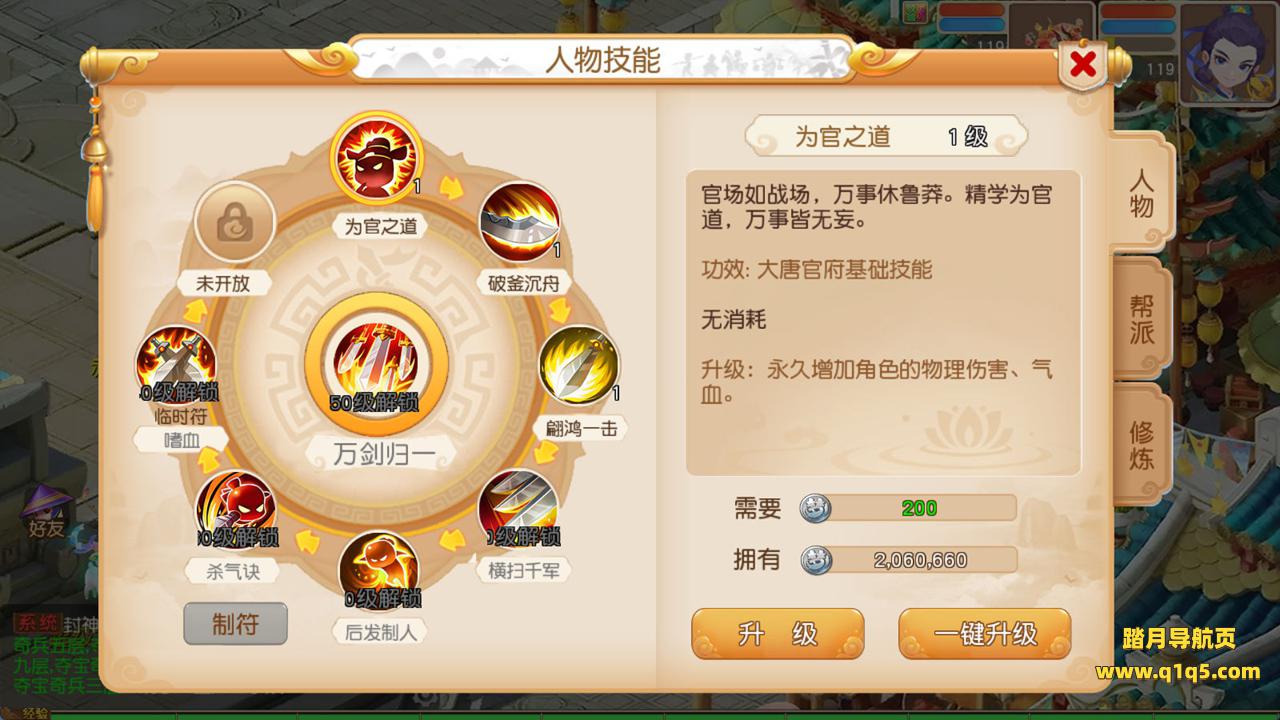Switch to the 人物 side tab

pyautogui.click(x=1141, y=192)
